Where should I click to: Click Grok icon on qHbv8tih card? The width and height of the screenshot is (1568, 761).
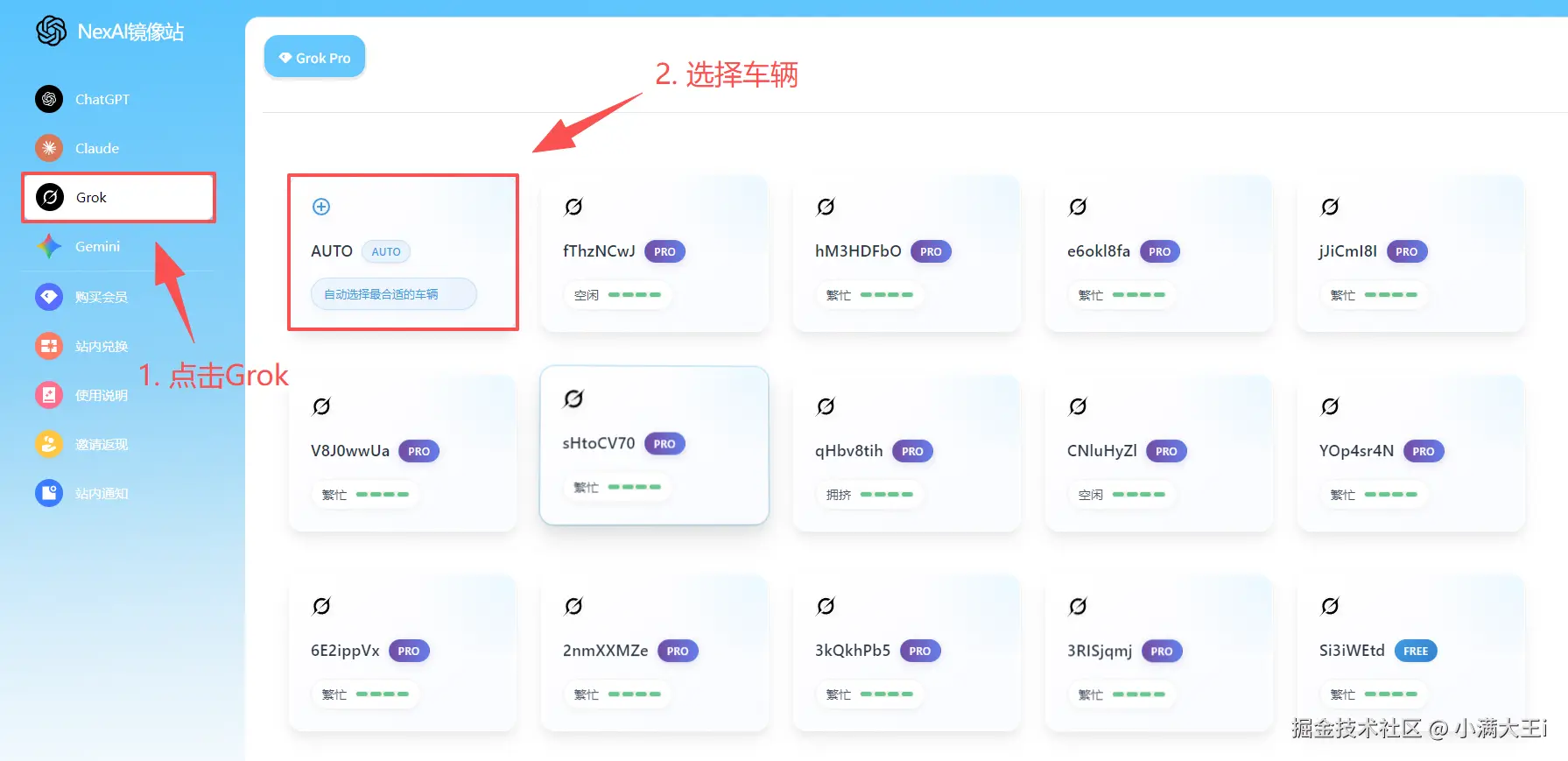[826, 406]
